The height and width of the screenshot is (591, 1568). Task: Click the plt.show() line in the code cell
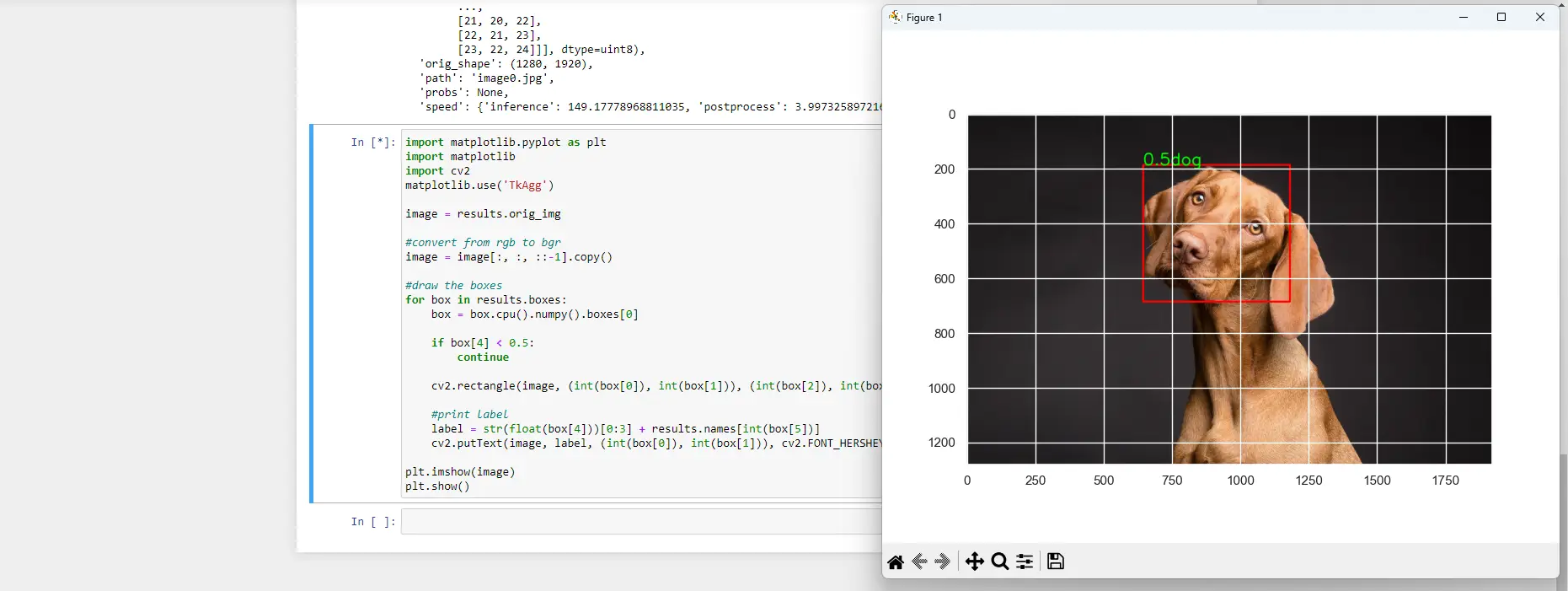437,486
